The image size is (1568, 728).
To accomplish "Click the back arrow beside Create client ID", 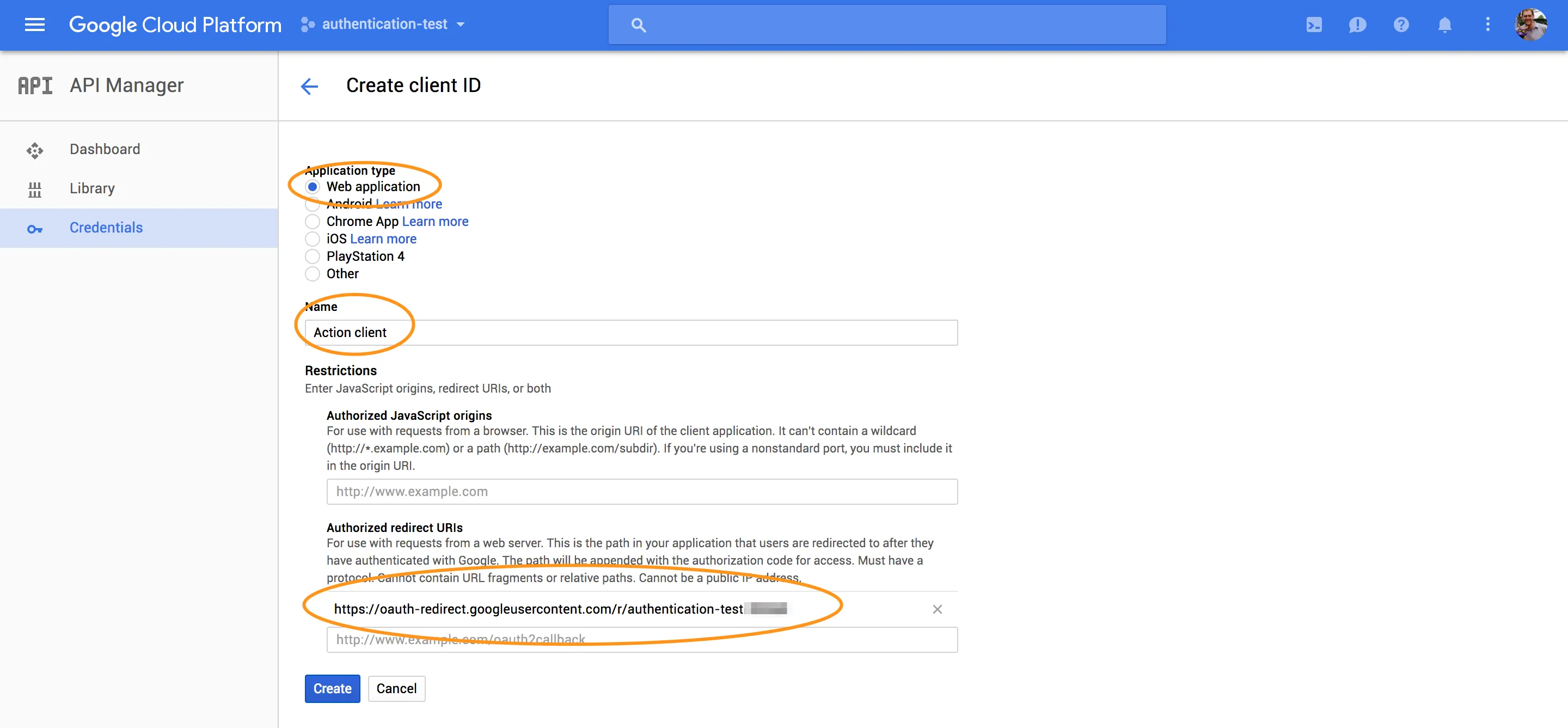I will (309, 86).
